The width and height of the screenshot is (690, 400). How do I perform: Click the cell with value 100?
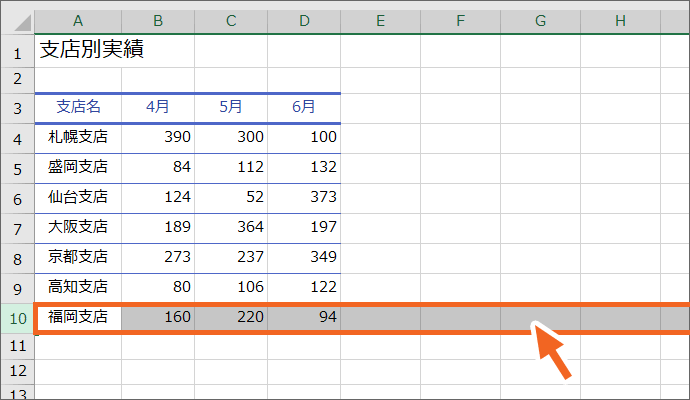point(304,139)
